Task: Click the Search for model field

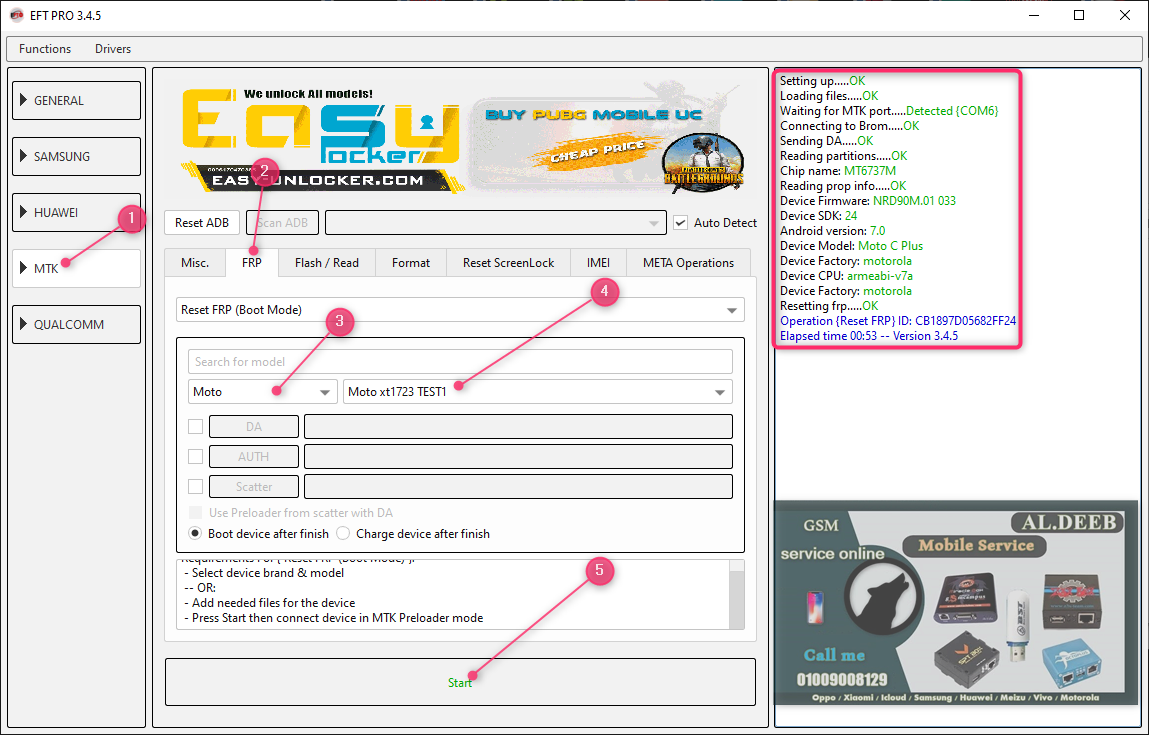Action: pos(460,362)
